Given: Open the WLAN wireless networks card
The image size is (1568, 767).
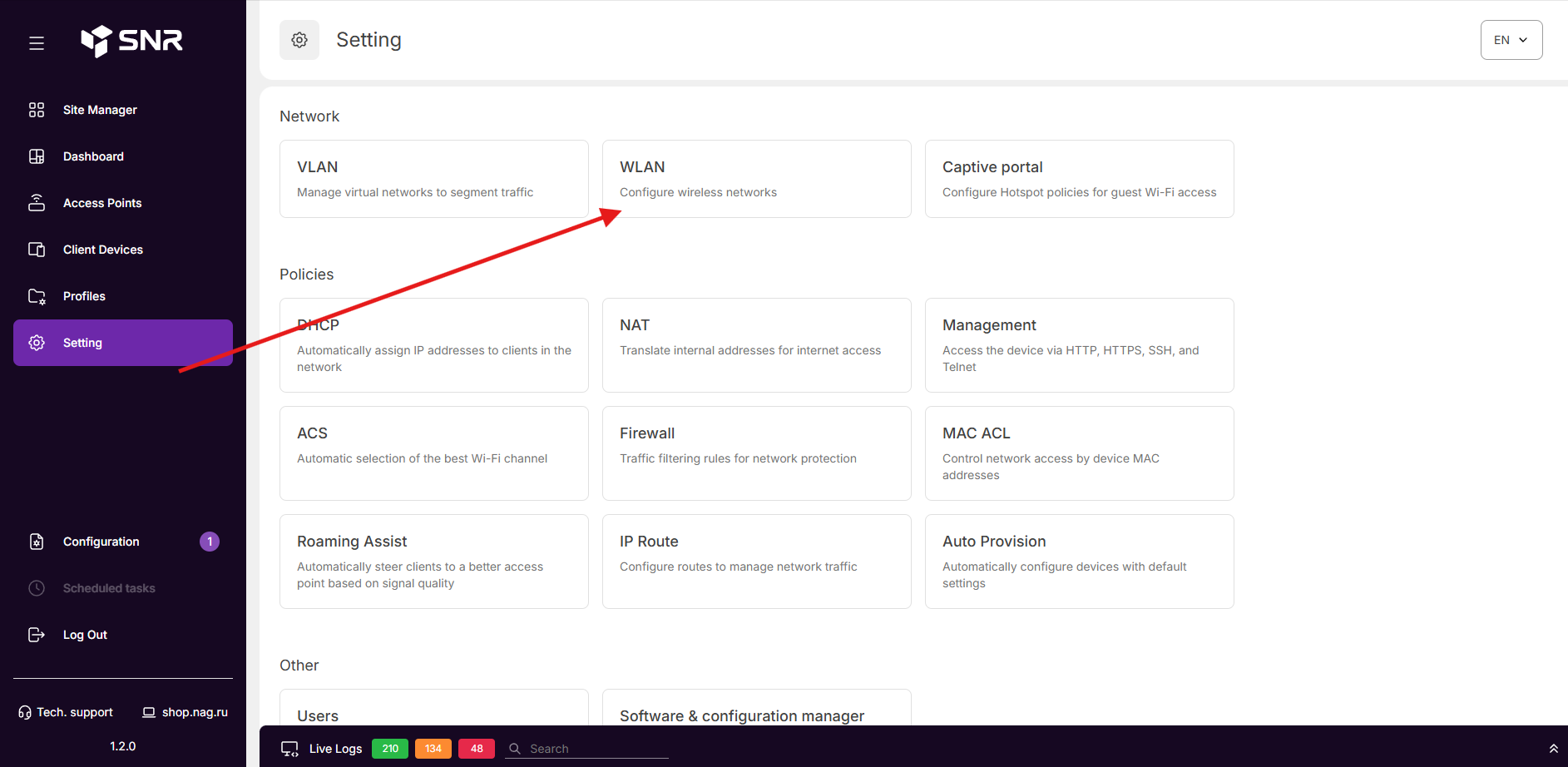Looking at the screenshot, I should (x=757, y=179).
